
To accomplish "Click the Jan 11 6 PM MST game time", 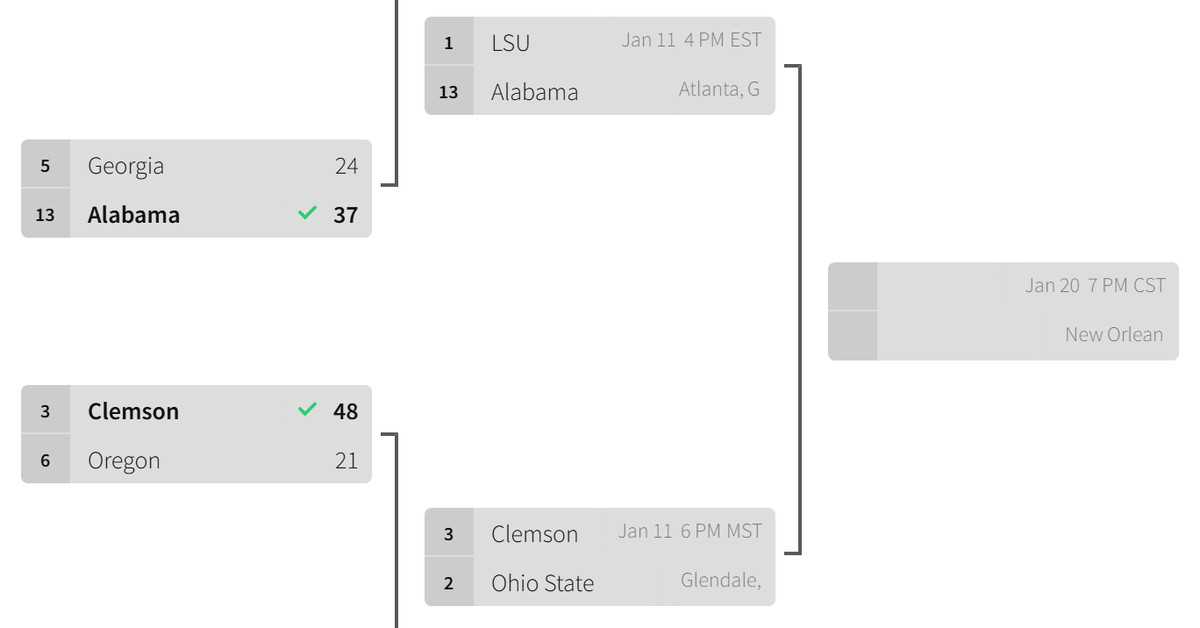I will click(x=689, y=531).
